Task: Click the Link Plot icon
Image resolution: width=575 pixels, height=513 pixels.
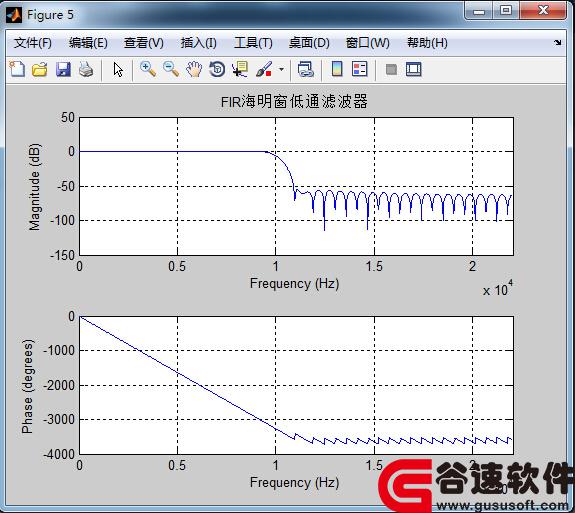Action: coord(305,69)
